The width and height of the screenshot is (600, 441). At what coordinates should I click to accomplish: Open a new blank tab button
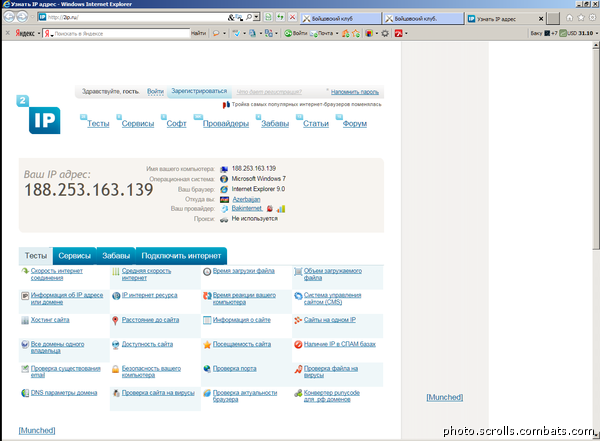553,18
